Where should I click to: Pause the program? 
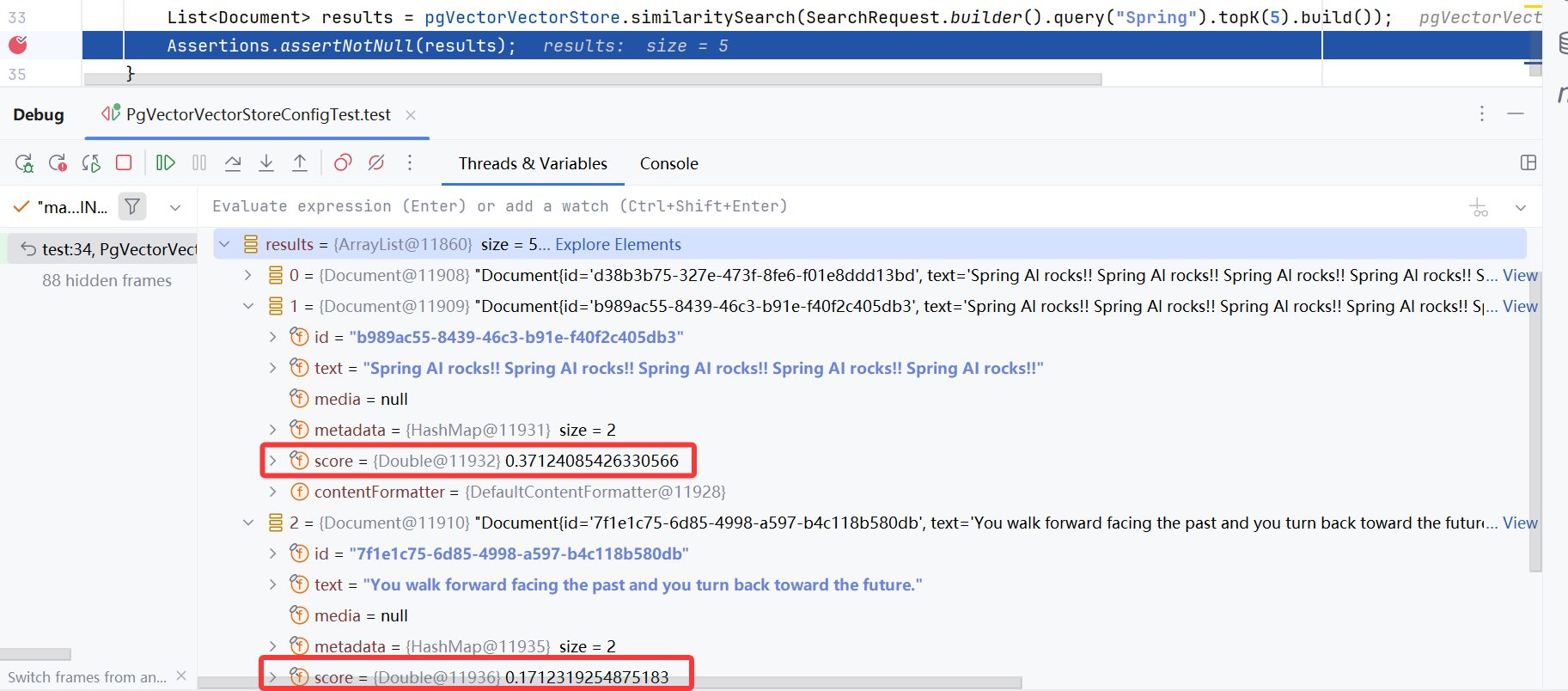199,162
